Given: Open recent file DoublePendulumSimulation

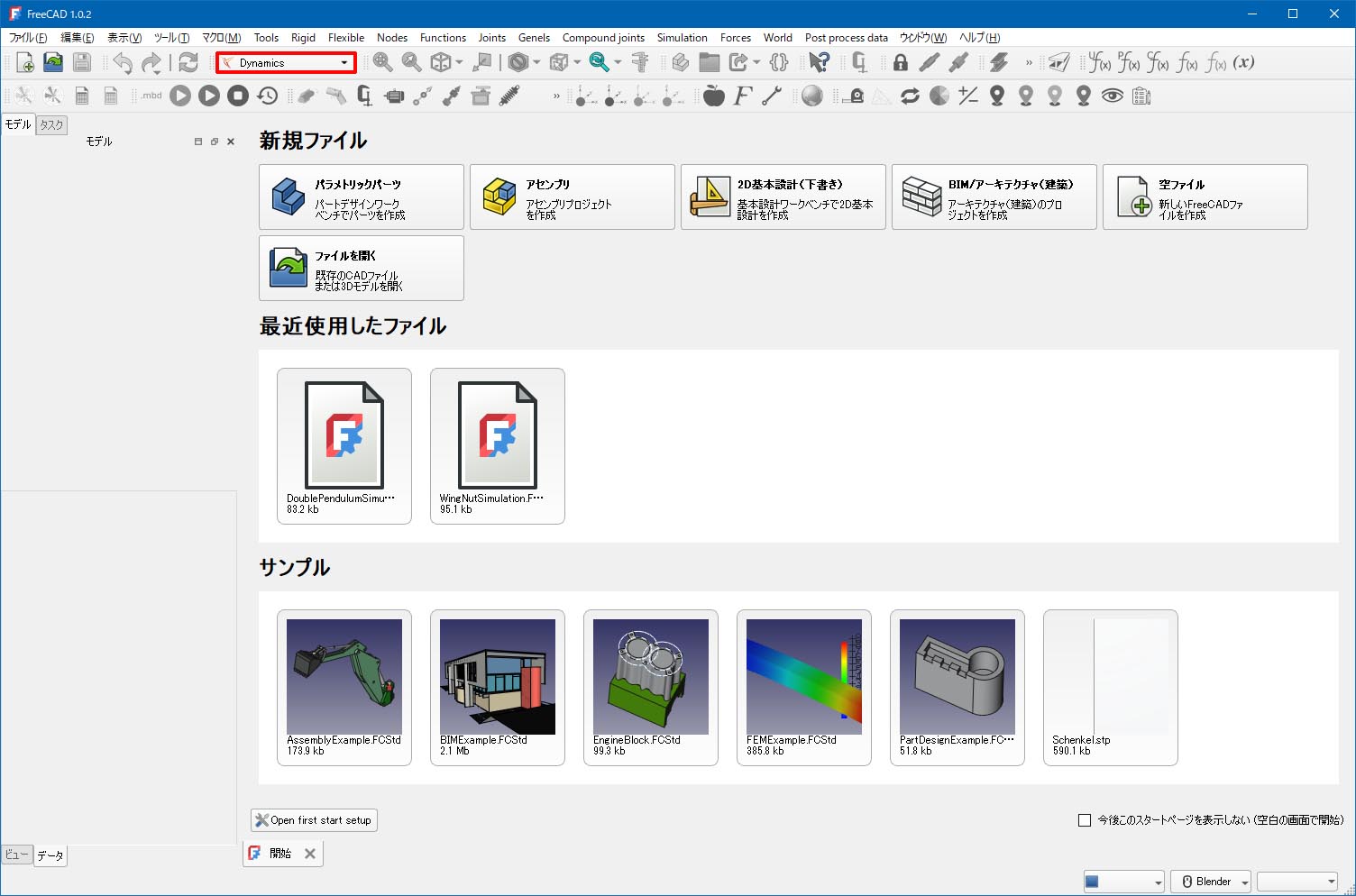Looking at the screenshot, I should 344,446.
